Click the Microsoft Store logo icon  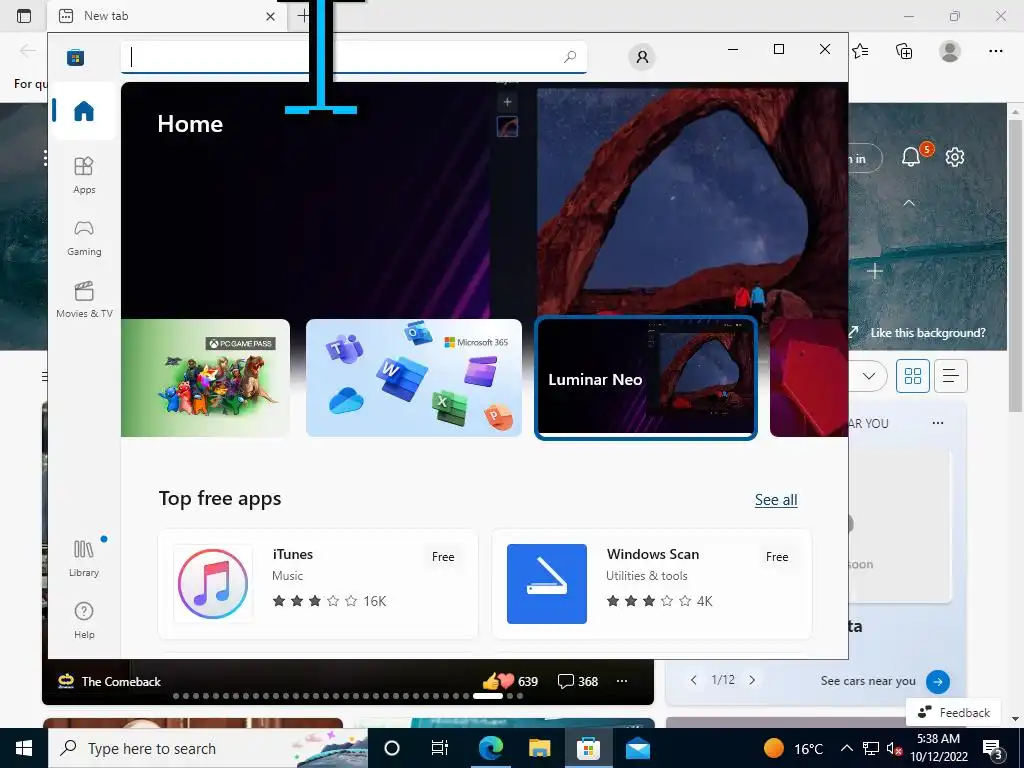tap(75, 57)
